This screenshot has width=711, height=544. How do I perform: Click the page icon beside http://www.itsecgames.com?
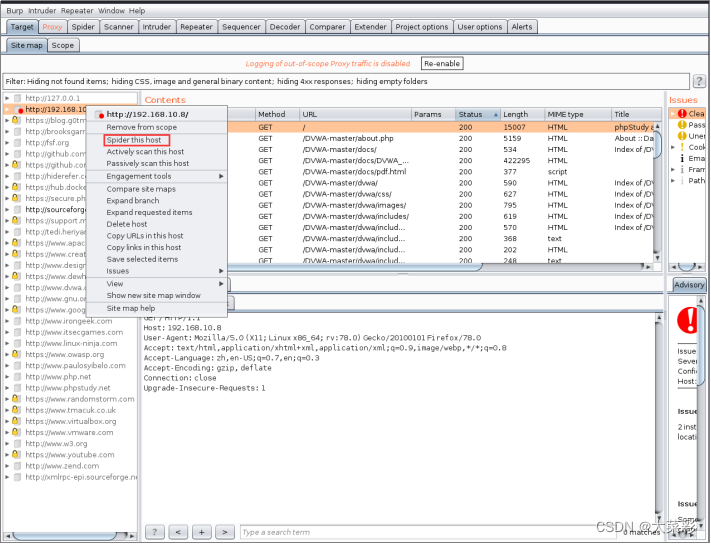pyautogui.click(x=17, y=332)
